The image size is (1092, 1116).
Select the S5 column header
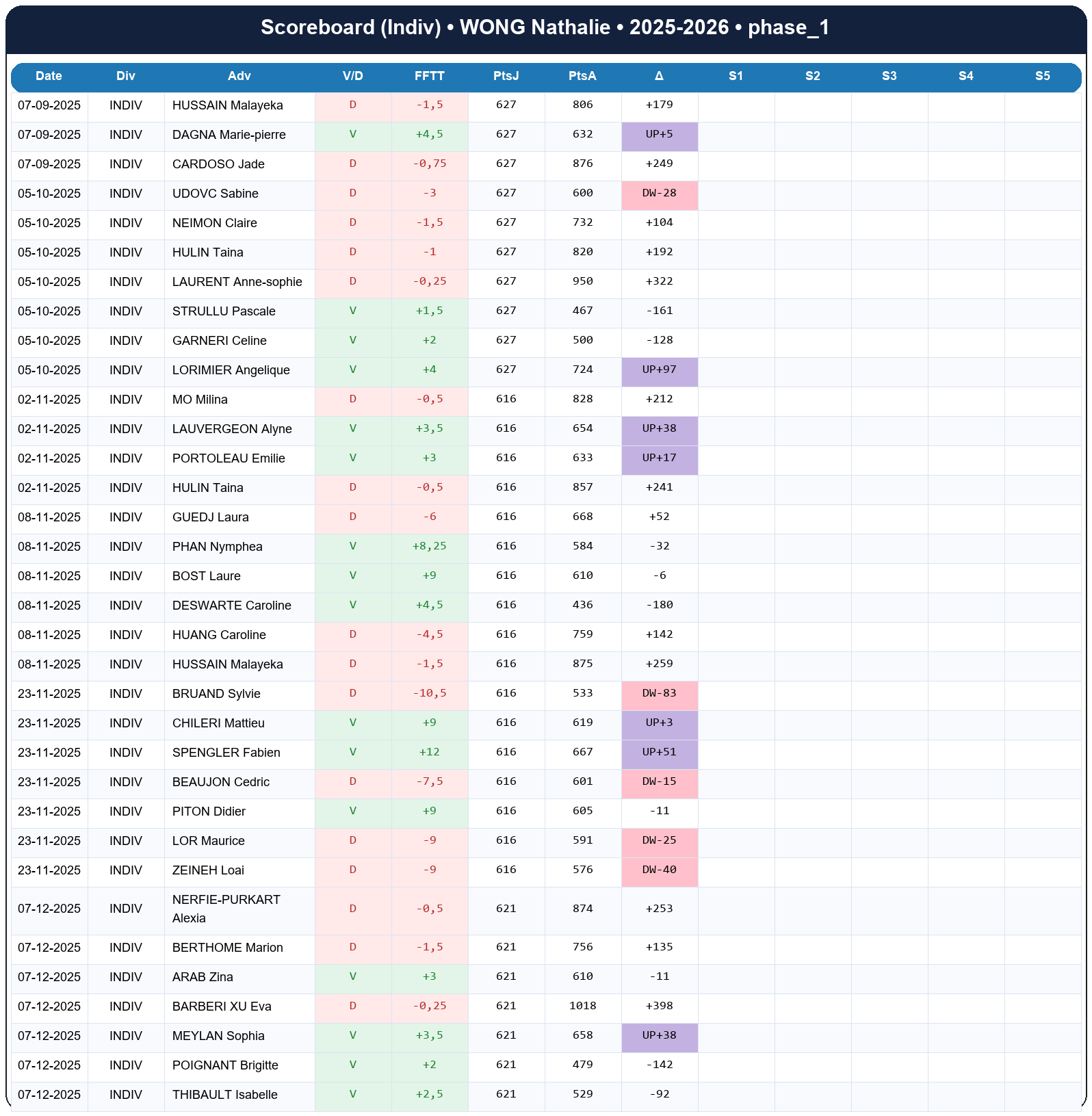pyautogui.click(x=1042, y=76)
